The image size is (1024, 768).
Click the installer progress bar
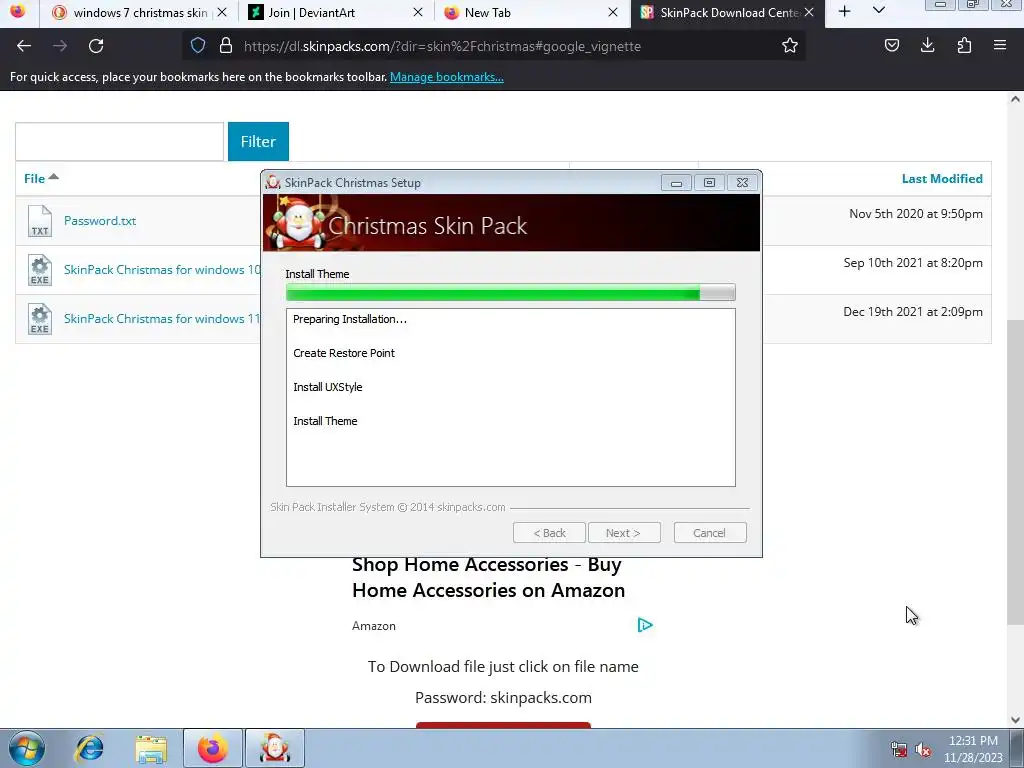coord(511,293)
